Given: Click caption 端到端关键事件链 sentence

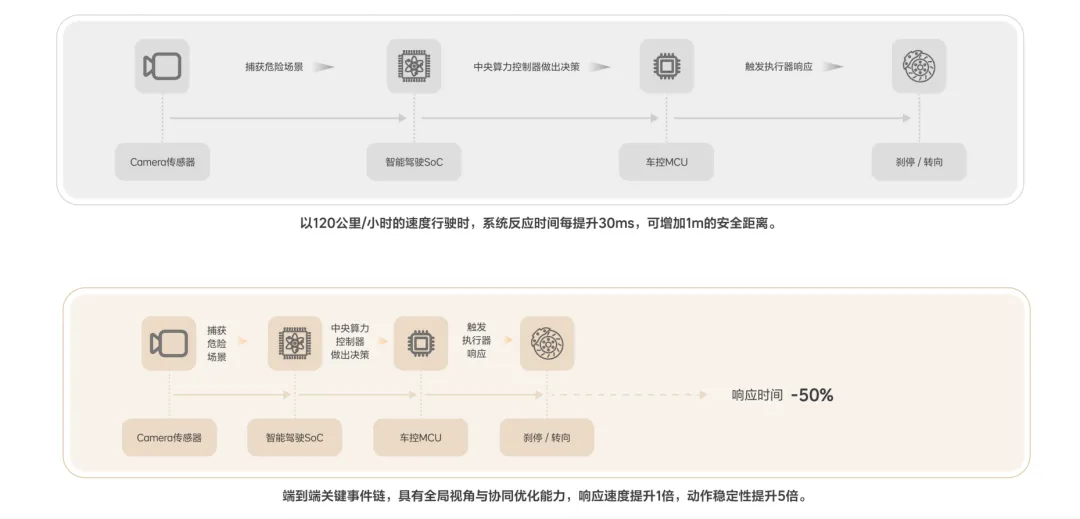Looking at the screenshot, I should [544, 496].
